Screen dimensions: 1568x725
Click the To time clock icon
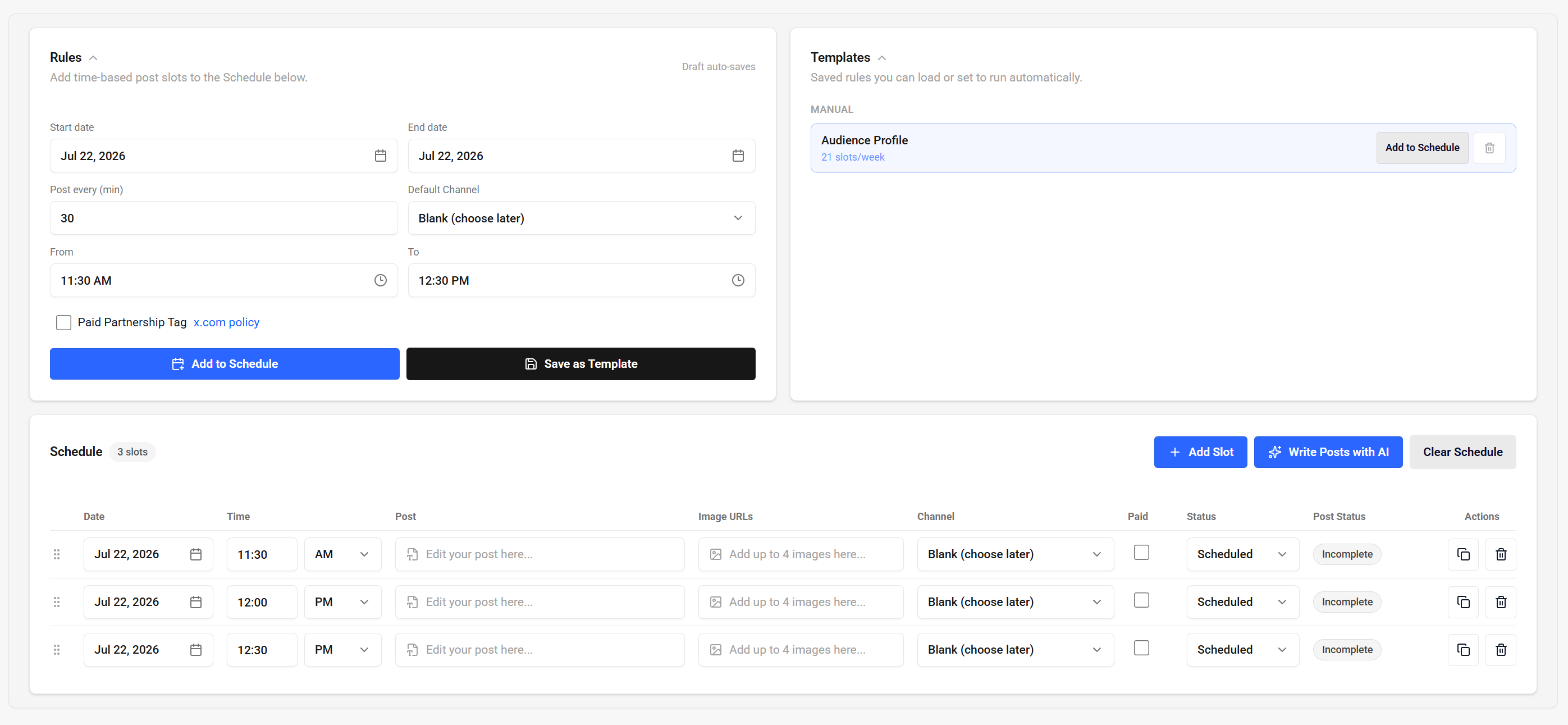click(738, 281)
